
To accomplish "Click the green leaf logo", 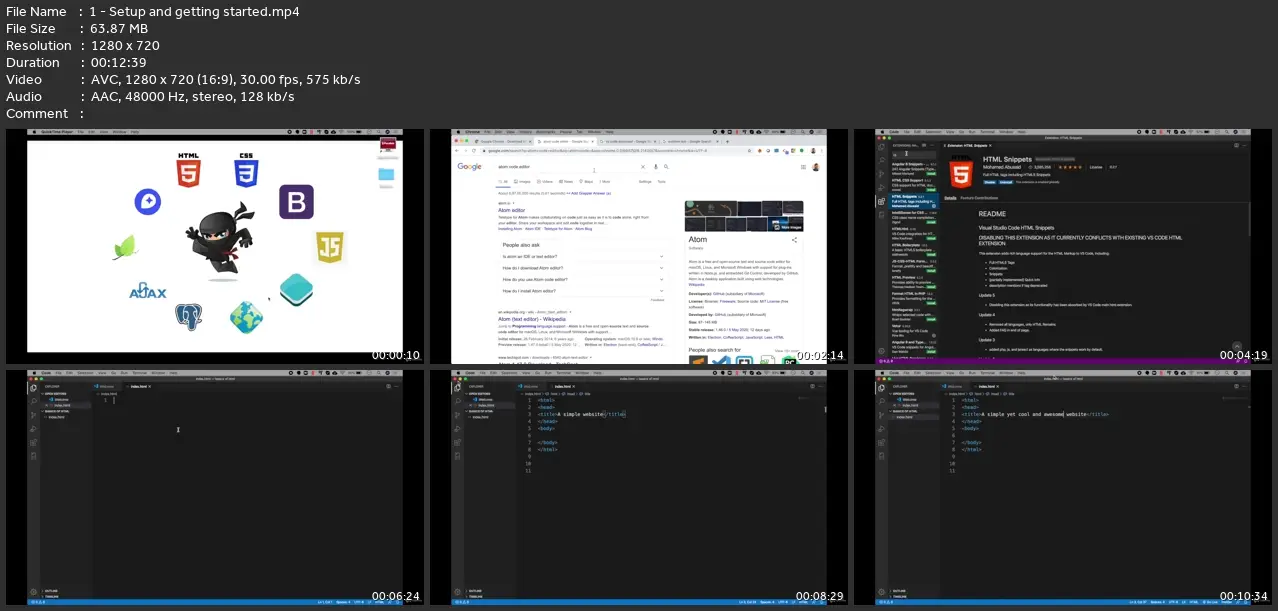I will click(125, 246).
